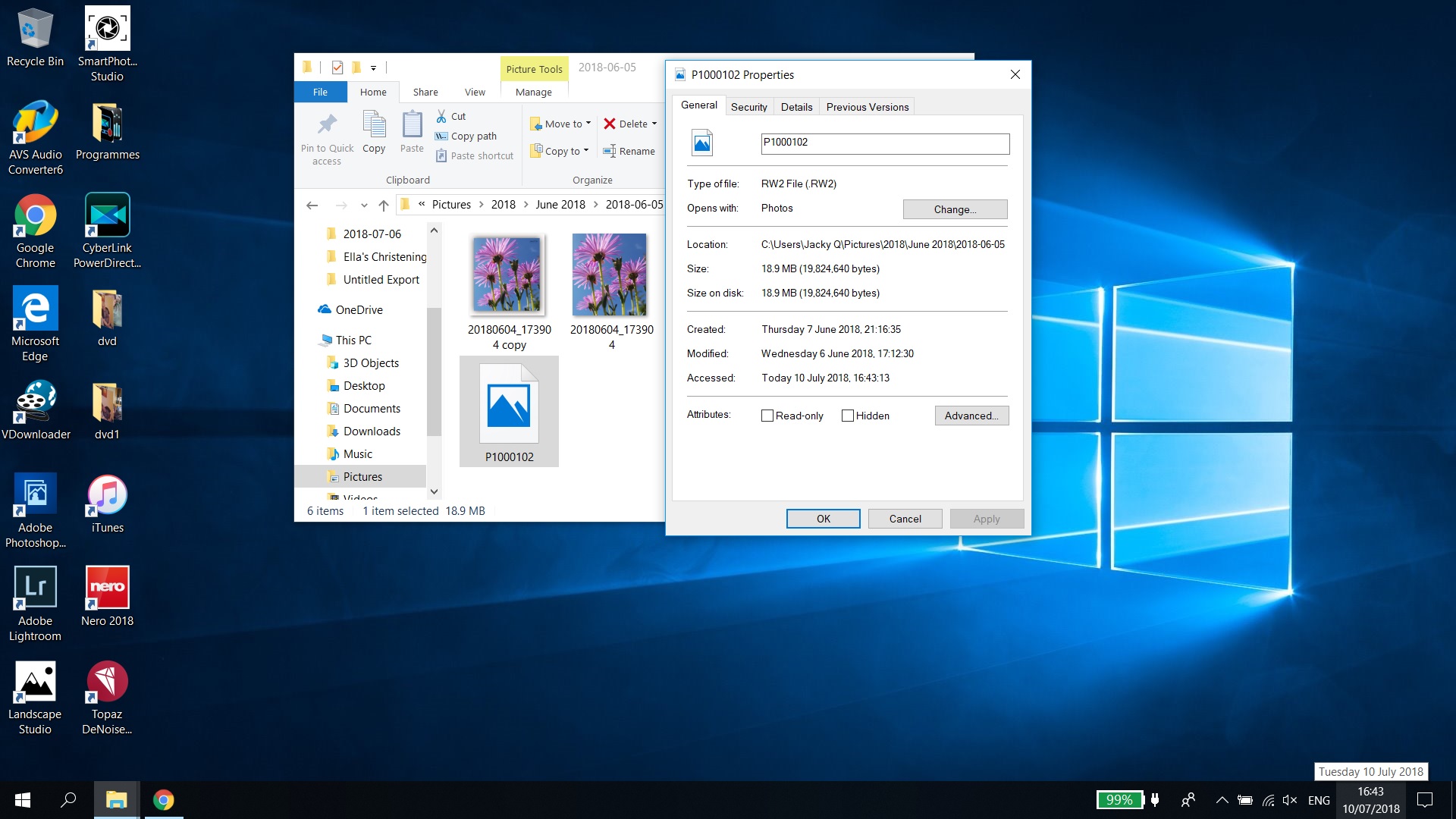Click the SmartPhoto Studio icon

pos(106,29)
